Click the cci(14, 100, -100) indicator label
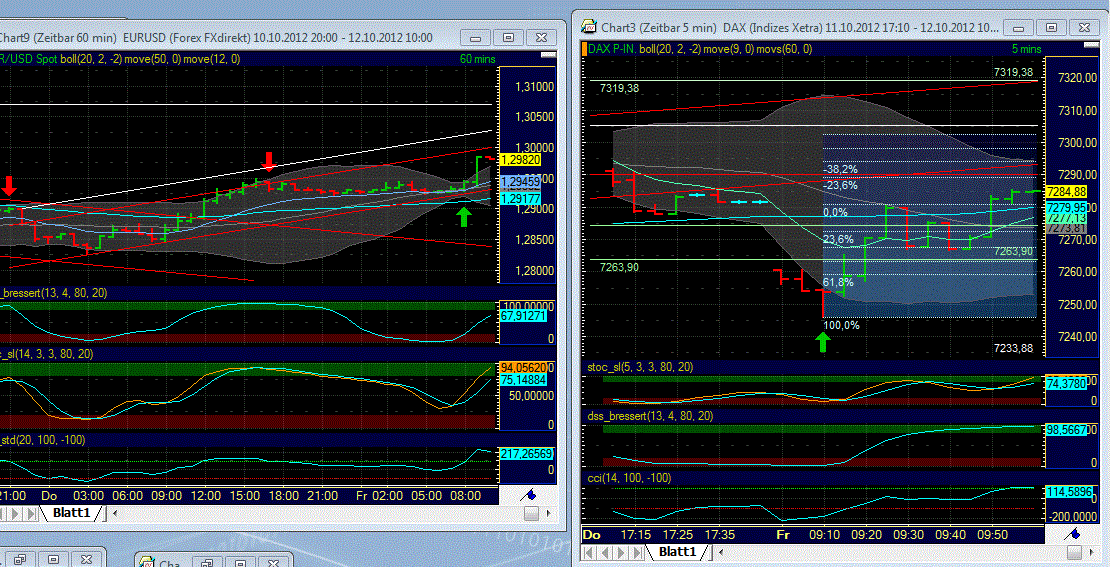Image resolution: width=1110 pixels, height=567 pixels. [x=629, y=478]
